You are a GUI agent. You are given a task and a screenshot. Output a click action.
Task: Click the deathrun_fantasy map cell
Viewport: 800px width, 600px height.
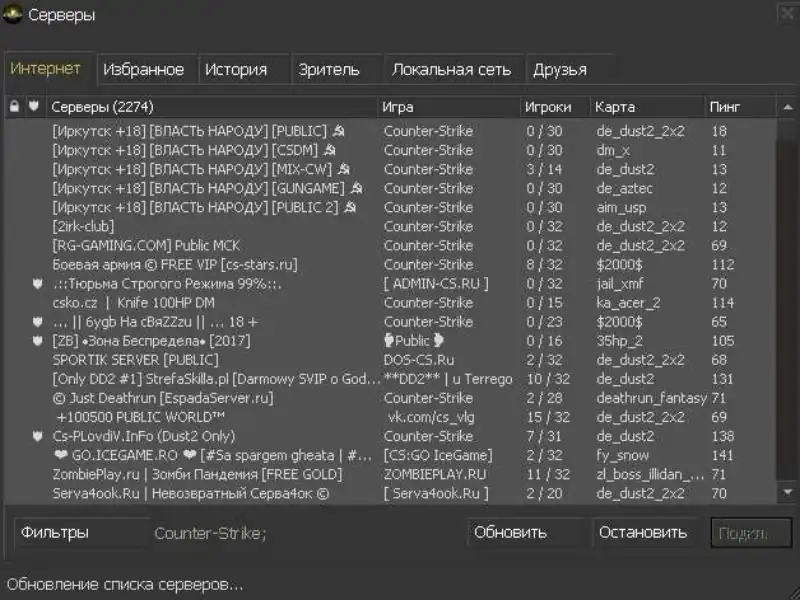pos(652,398)
